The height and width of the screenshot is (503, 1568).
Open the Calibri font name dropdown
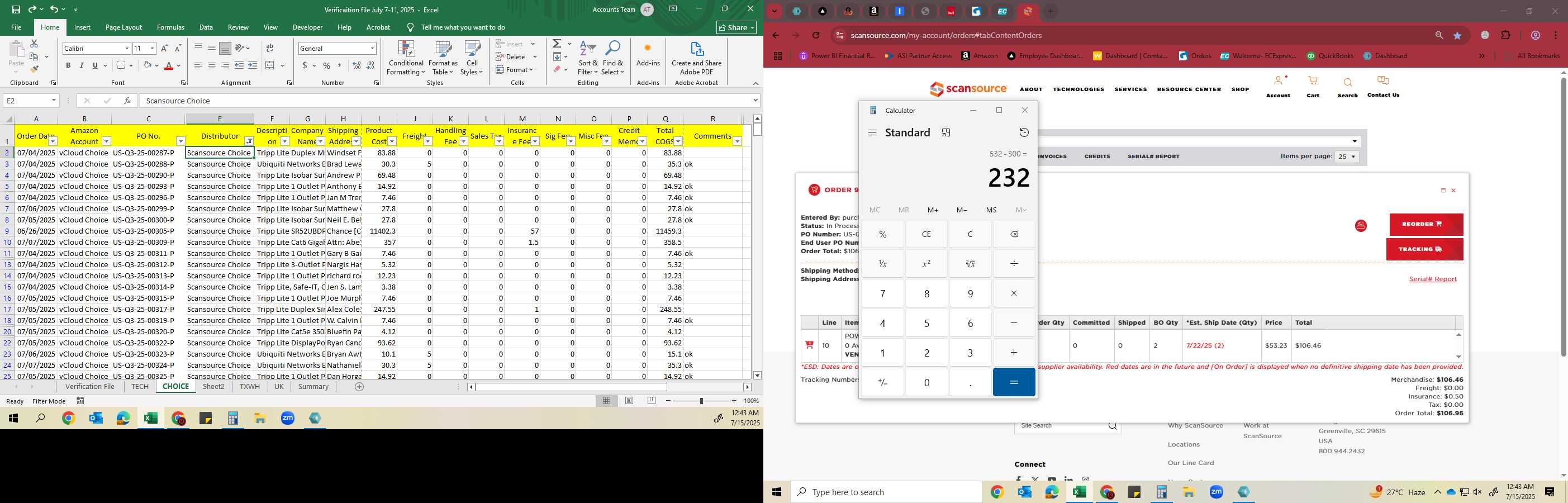(x=127, y=48)
